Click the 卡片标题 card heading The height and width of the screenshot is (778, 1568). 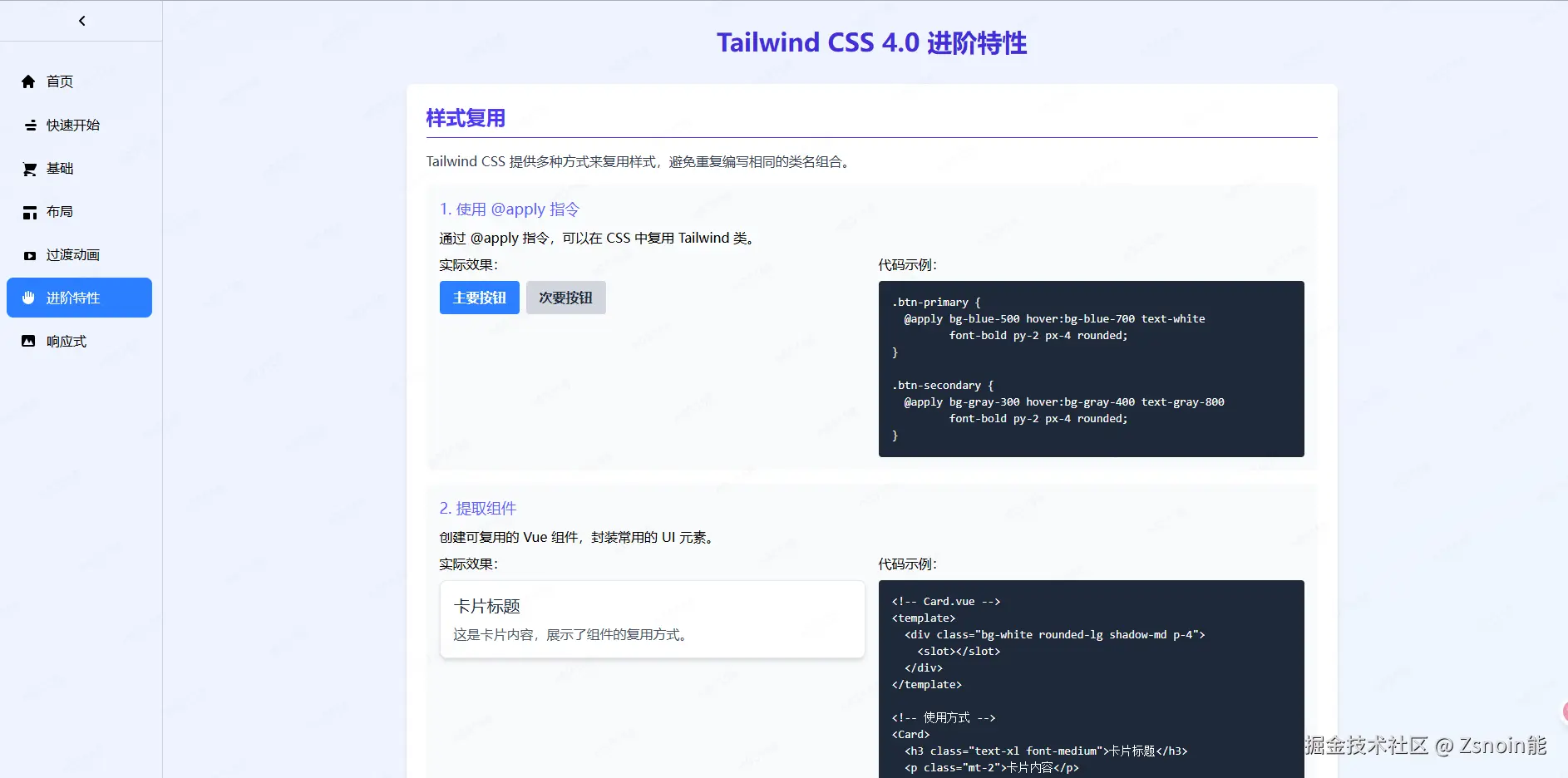click(x=487, y=606)
